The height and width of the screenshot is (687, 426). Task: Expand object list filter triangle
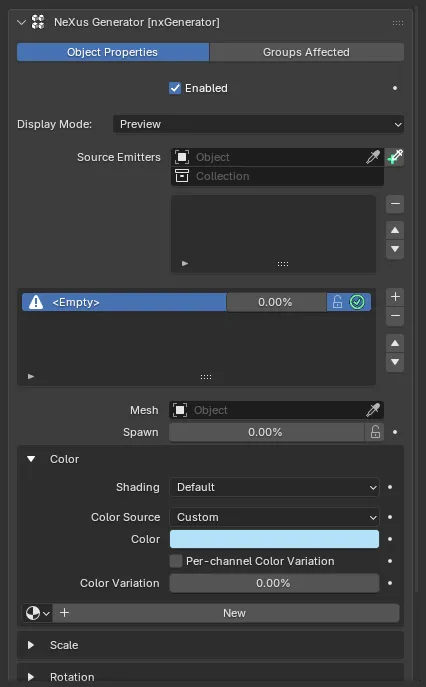click(31, 376)
